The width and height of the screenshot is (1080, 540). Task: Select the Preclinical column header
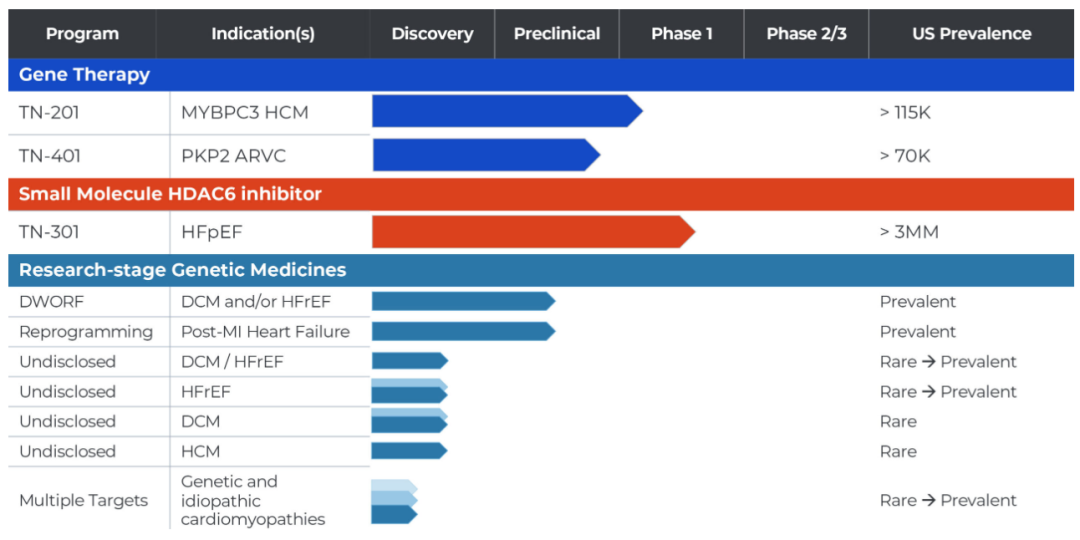[x=557, y=34]
